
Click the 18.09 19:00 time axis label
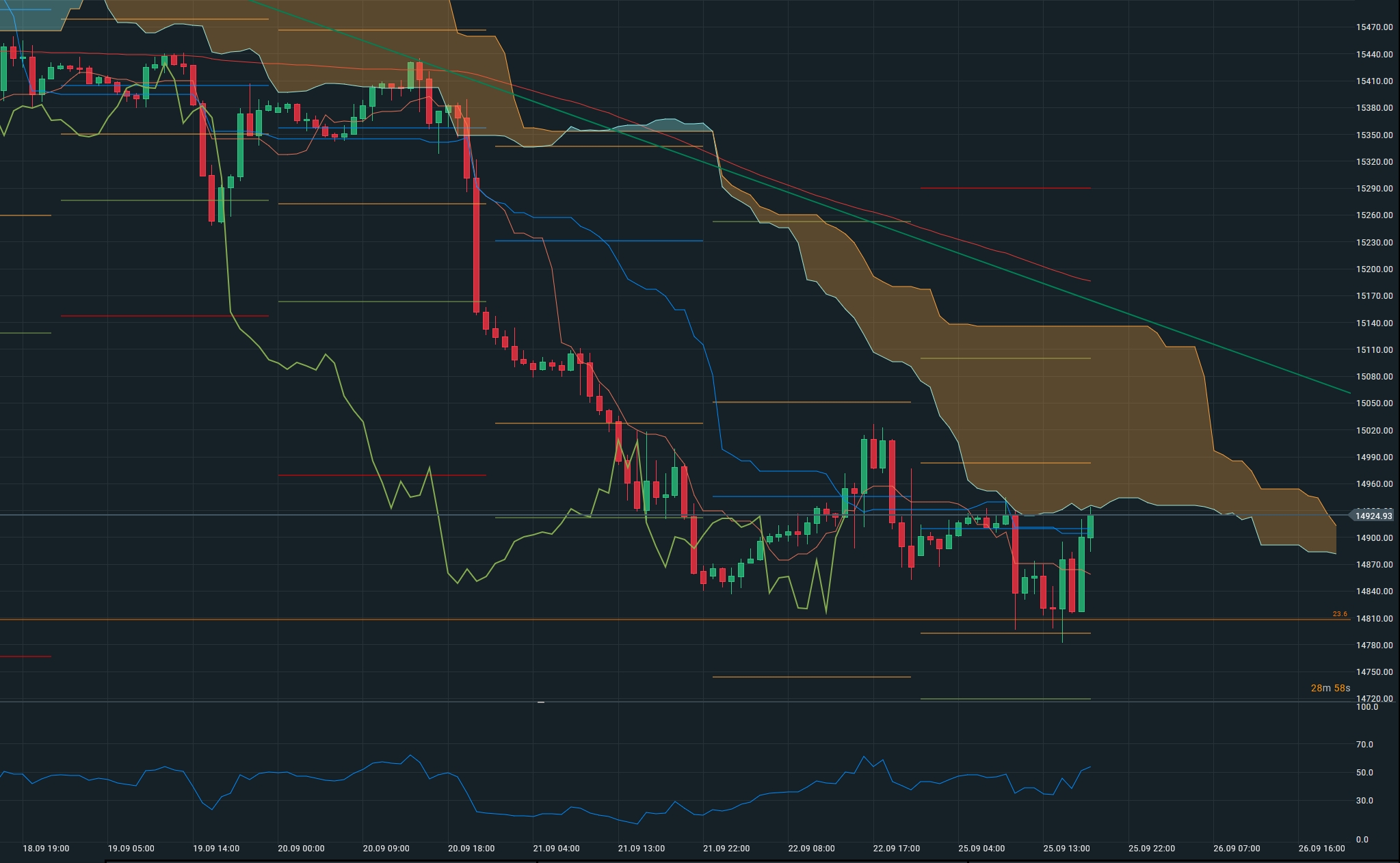click(x=46, y=849)
